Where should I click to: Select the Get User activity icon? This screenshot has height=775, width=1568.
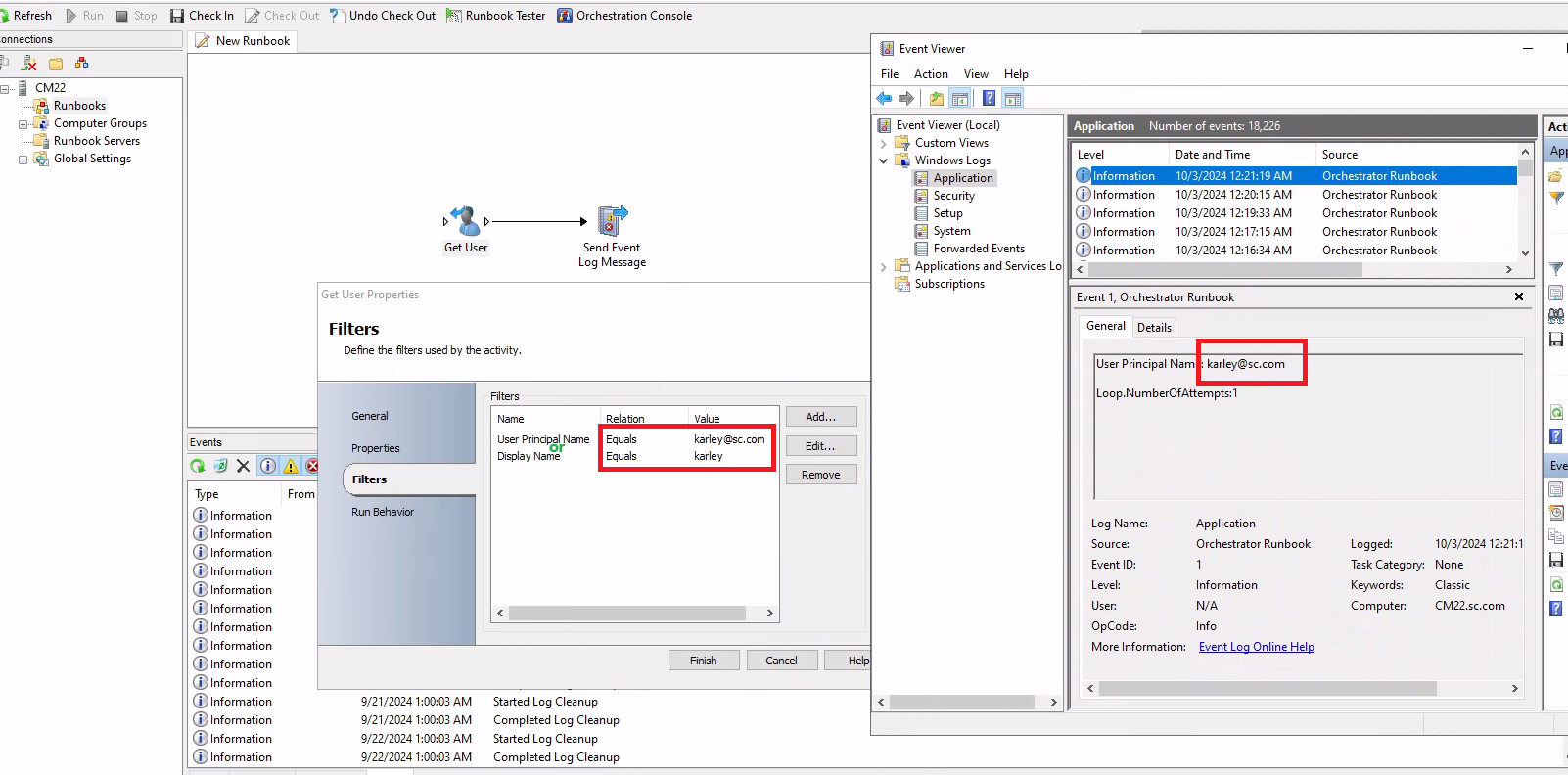click(x=465, y=221)
